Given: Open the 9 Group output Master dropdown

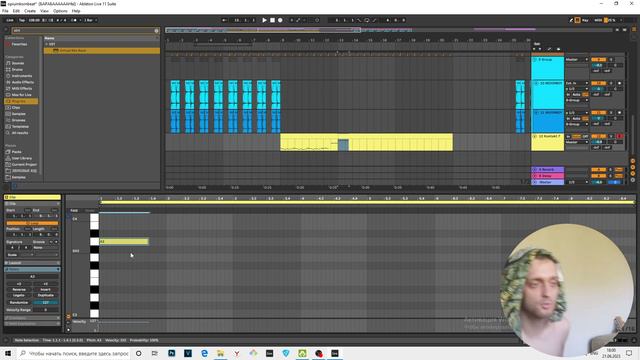Looking at the screenshot, I should point(577,60).
